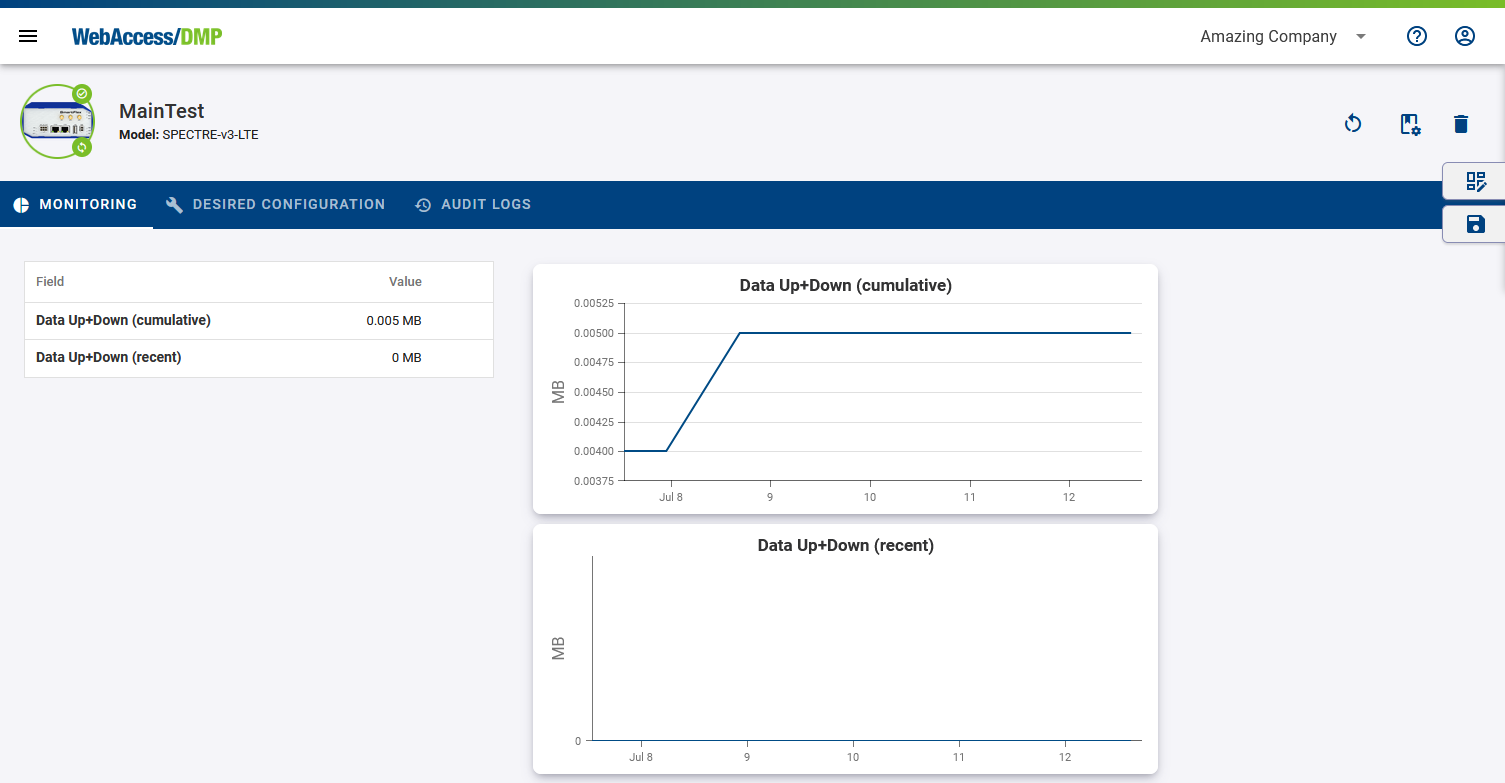Select the Amazing Company name
The height and width of the screenshot is (783, 1505).
tap(1268, 36)
